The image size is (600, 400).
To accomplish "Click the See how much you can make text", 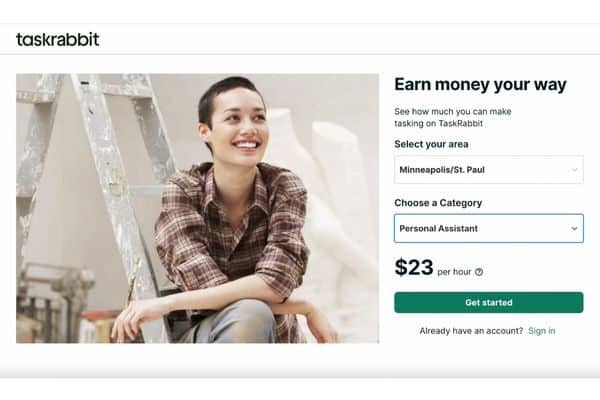I will pos(453,111).
